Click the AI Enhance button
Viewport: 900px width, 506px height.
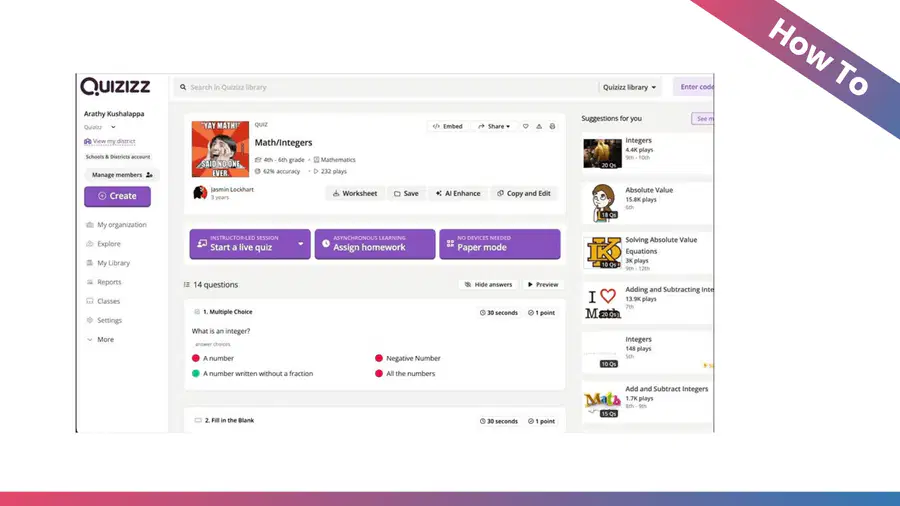pos(457,193)
